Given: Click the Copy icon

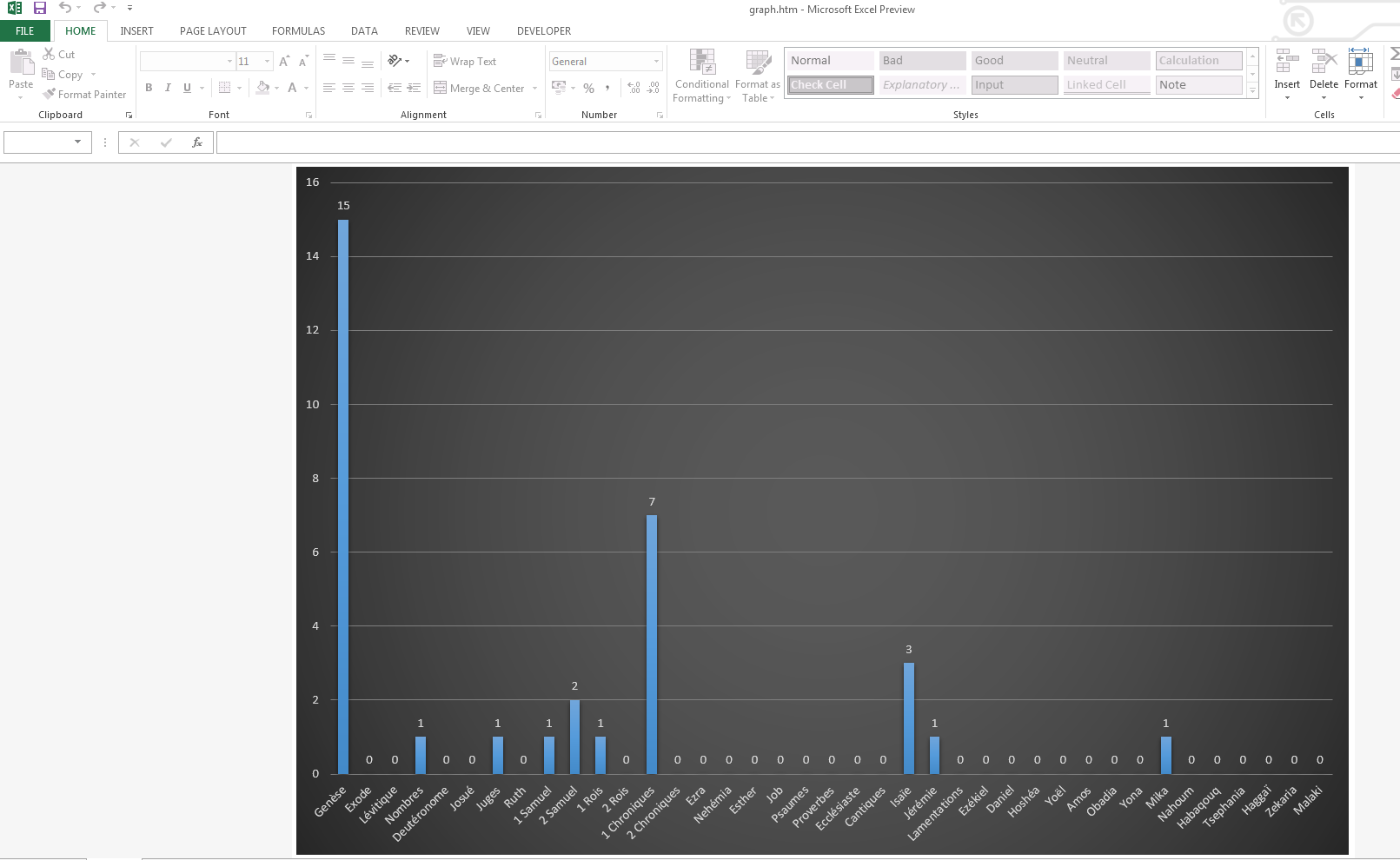Looking at the screenshot, I should 49,75.
